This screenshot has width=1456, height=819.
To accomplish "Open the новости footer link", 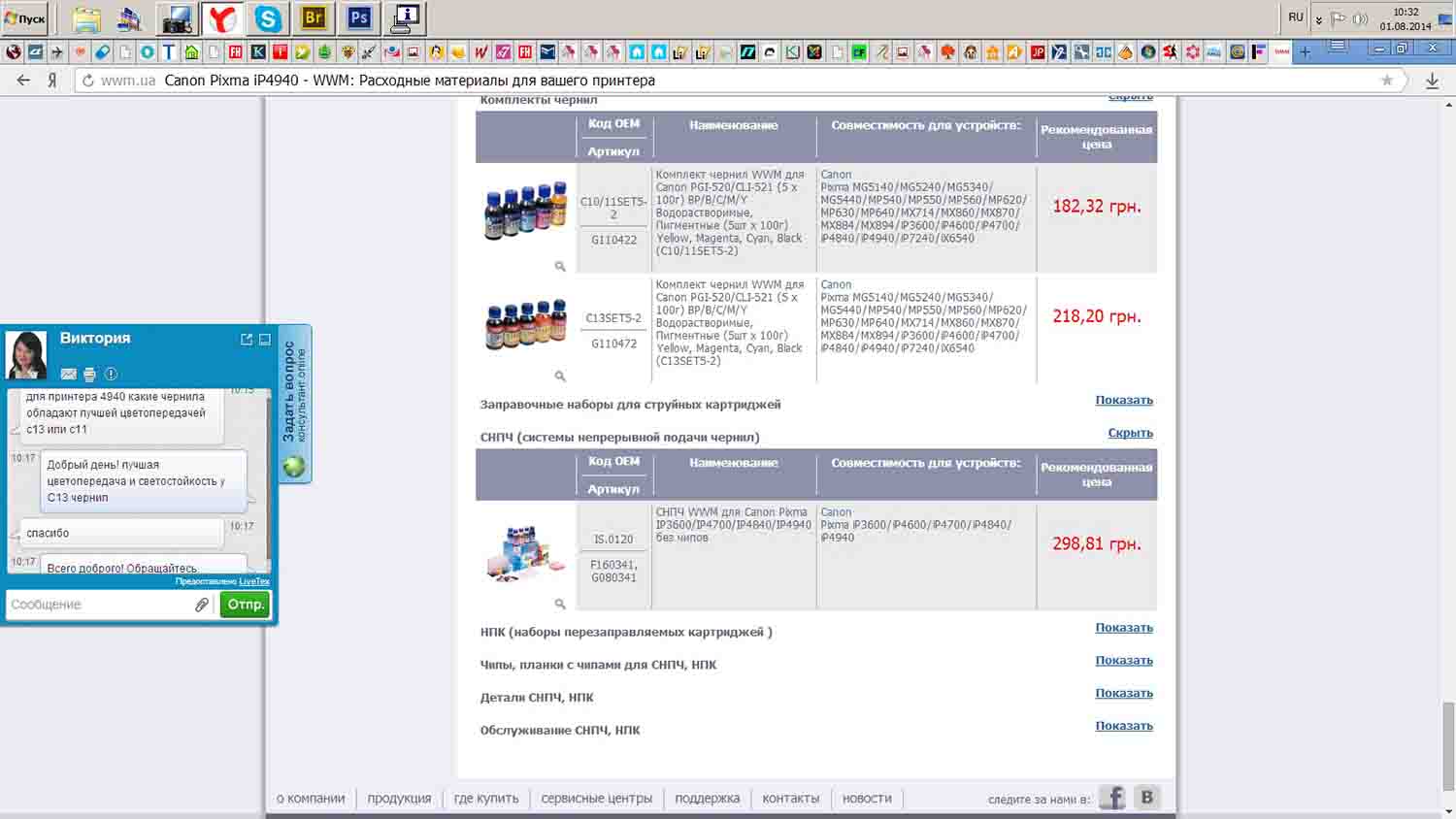I will pyautogui.click(x=867, y=799).
